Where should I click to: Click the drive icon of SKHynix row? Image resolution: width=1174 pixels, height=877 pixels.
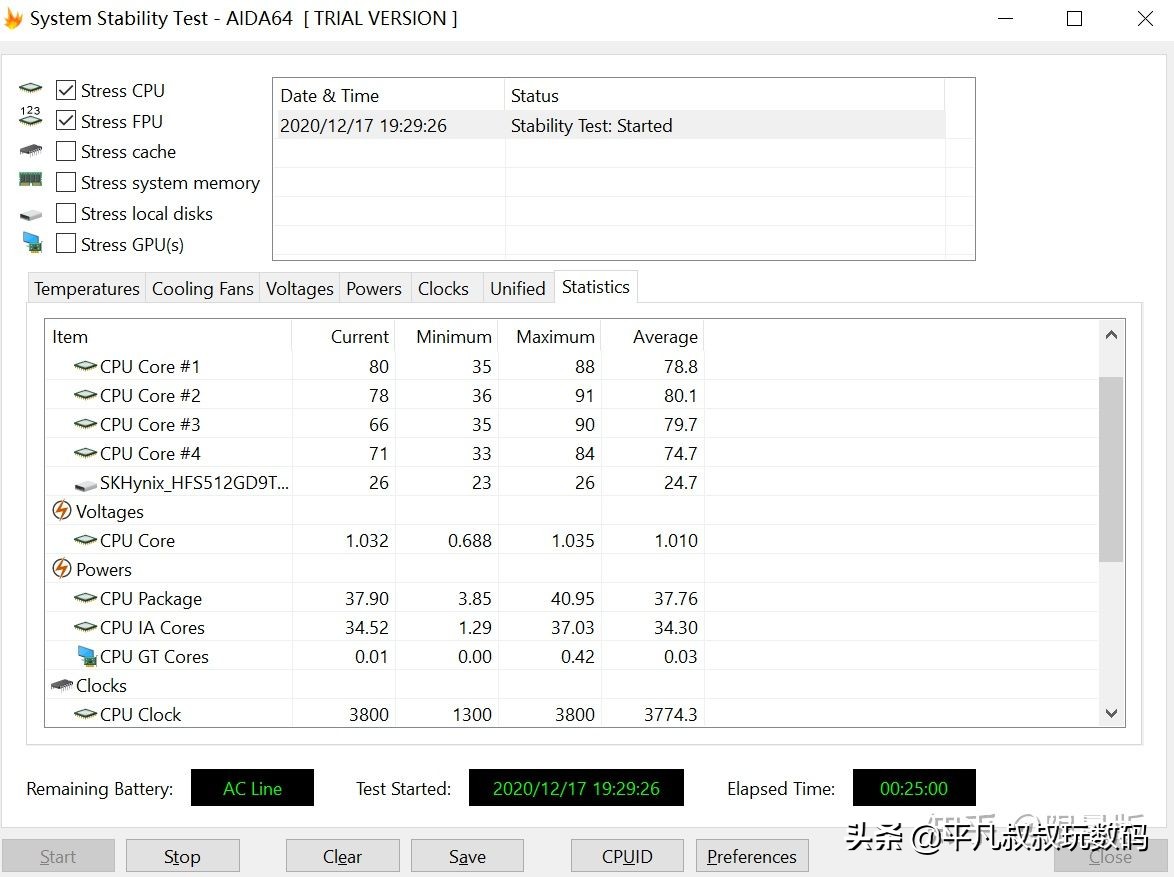pyautogui.click(x=85, y=485)
